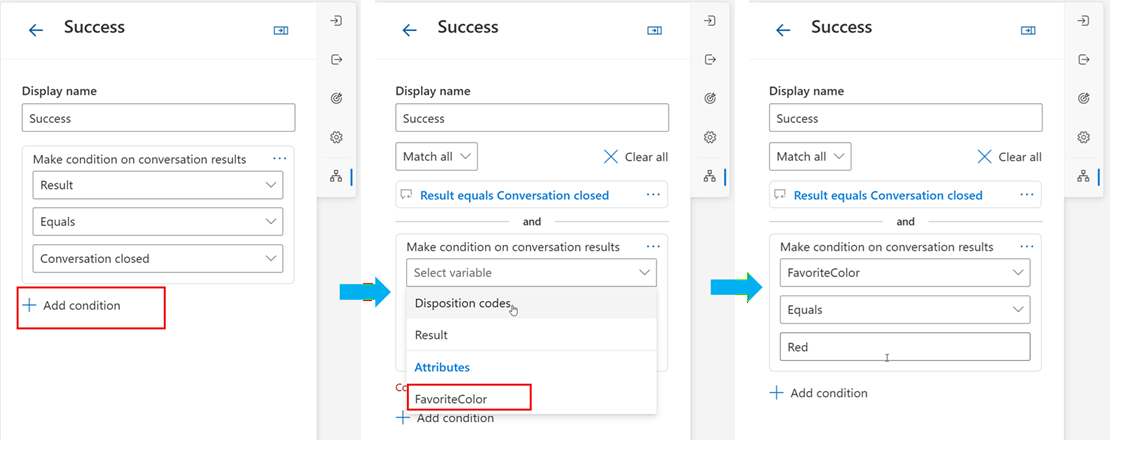
Task: Click the target goal icon in the middle sidebar
Action: (x=710, y=98)
